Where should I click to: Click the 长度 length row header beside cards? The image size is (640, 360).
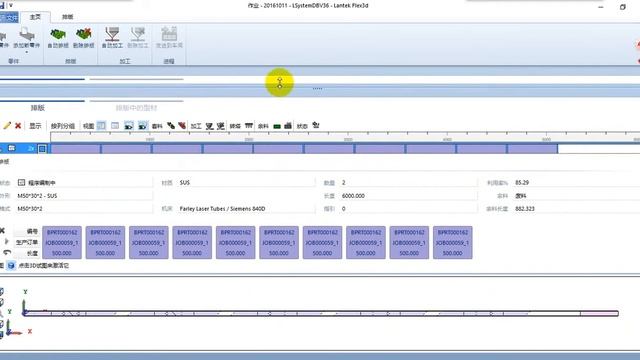[27, 253]
